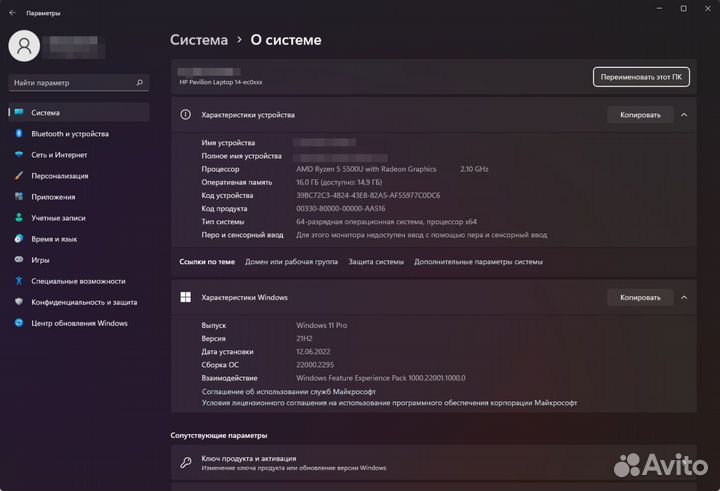Viewport: 720px width, 491px height.
Task: Click 'Windows Feature Experience Pack' value
Action: (x=381, y=378)
